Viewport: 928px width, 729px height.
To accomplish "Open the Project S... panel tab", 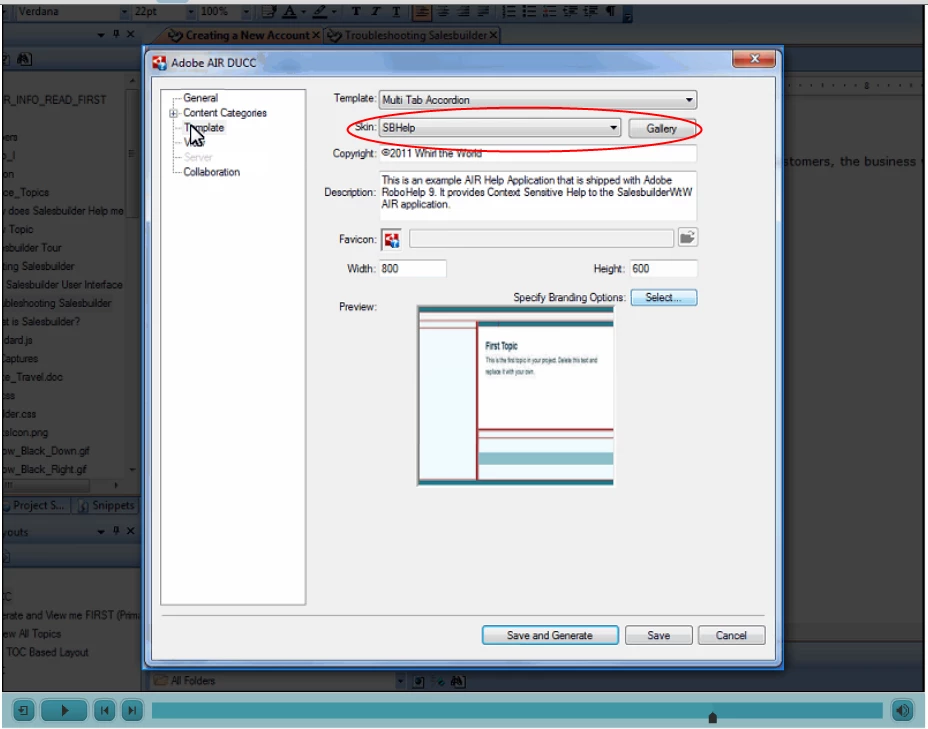I will coord(37,505).
